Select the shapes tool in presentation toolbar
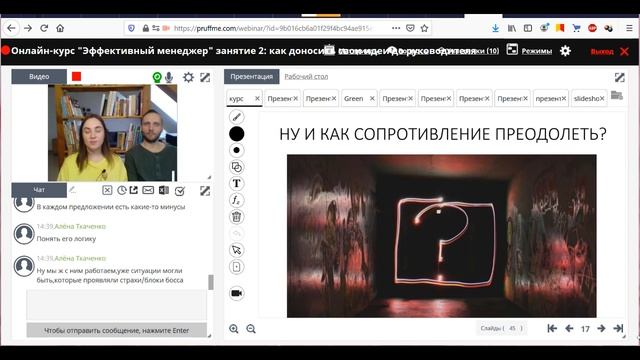Screen dimensions: 640x360 point(236,167)
